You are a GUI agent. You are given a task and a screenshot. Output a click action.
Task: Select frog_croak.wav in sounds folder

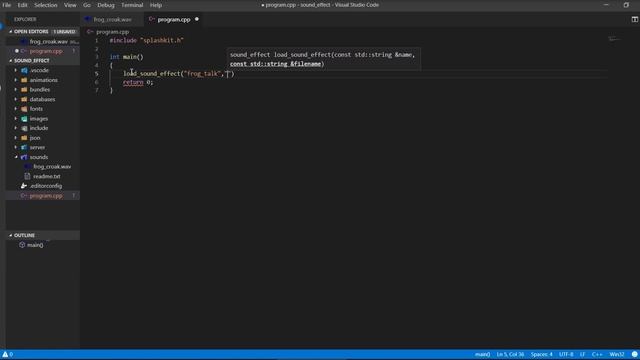(52, 167)
